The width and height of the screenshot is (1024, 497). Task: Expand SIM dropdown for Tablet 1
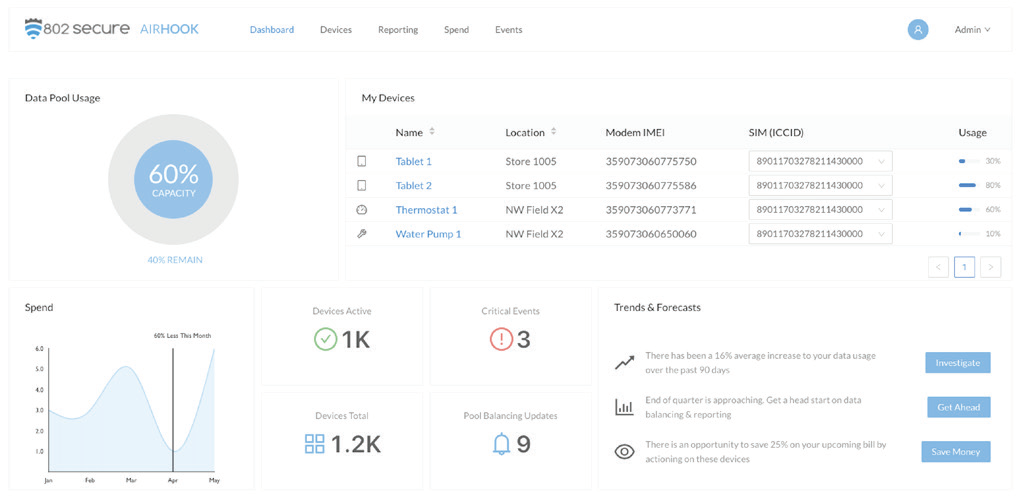pyautogui.click(x=881, y=161)
